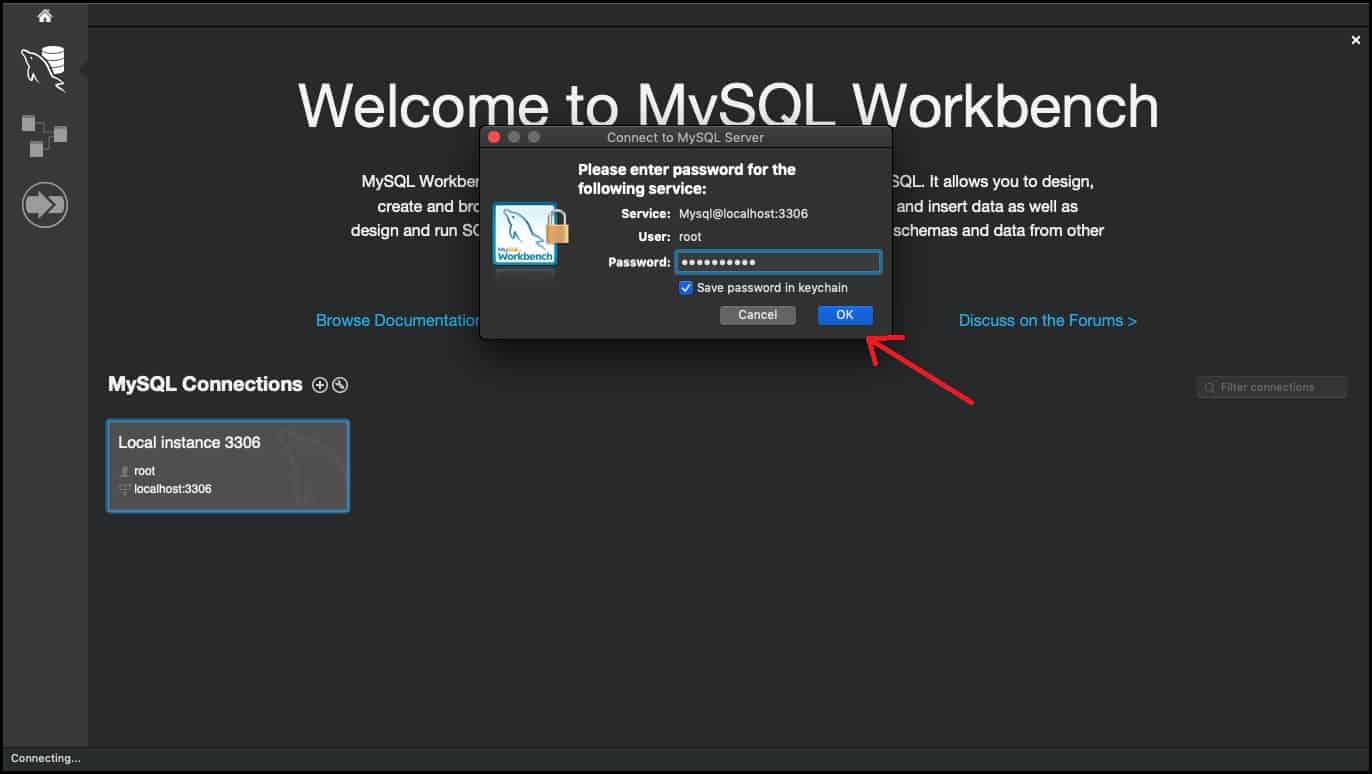Open the Migration wizard arrow icon
This screenshot has height=774, width=1372.
point(44,205)
